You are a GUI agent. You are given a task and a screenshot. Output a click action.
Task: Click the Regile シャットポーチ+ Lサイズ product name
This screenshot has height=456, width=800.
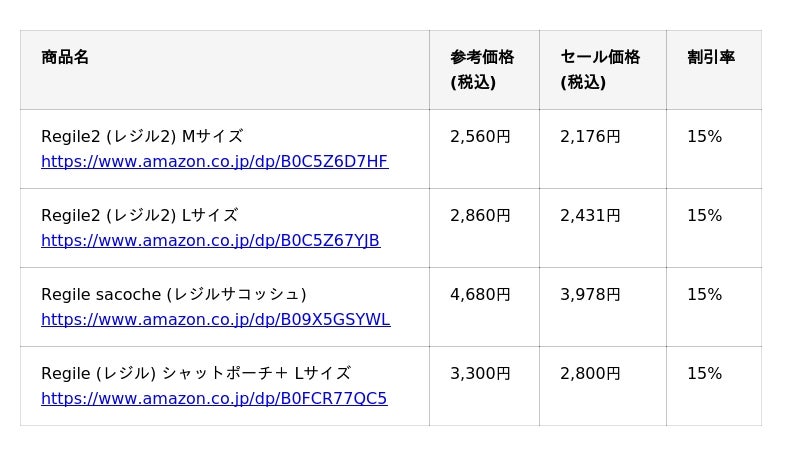pyautogui.click(x=195, y=373)
